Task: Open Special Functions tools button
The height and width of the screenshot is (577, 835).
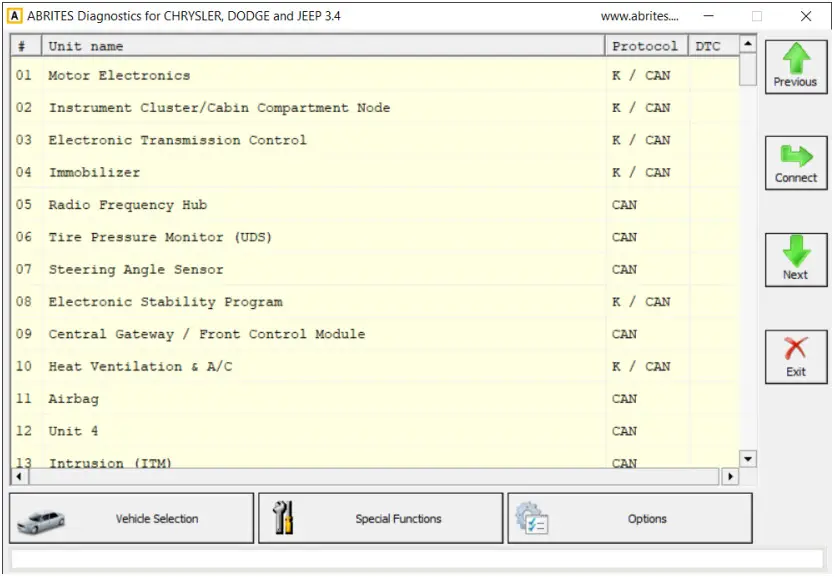Action: click(x=380, y=518)
